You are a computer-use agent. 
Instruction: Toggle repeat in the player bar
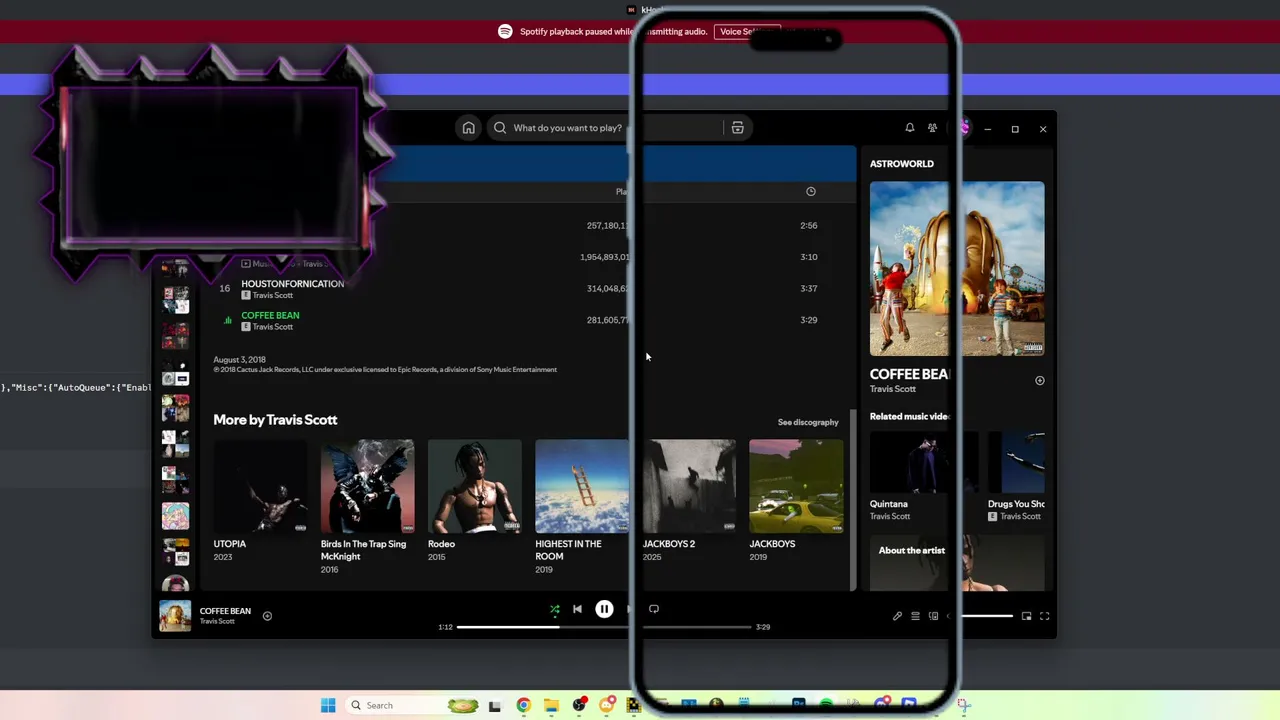pos(654,609)
